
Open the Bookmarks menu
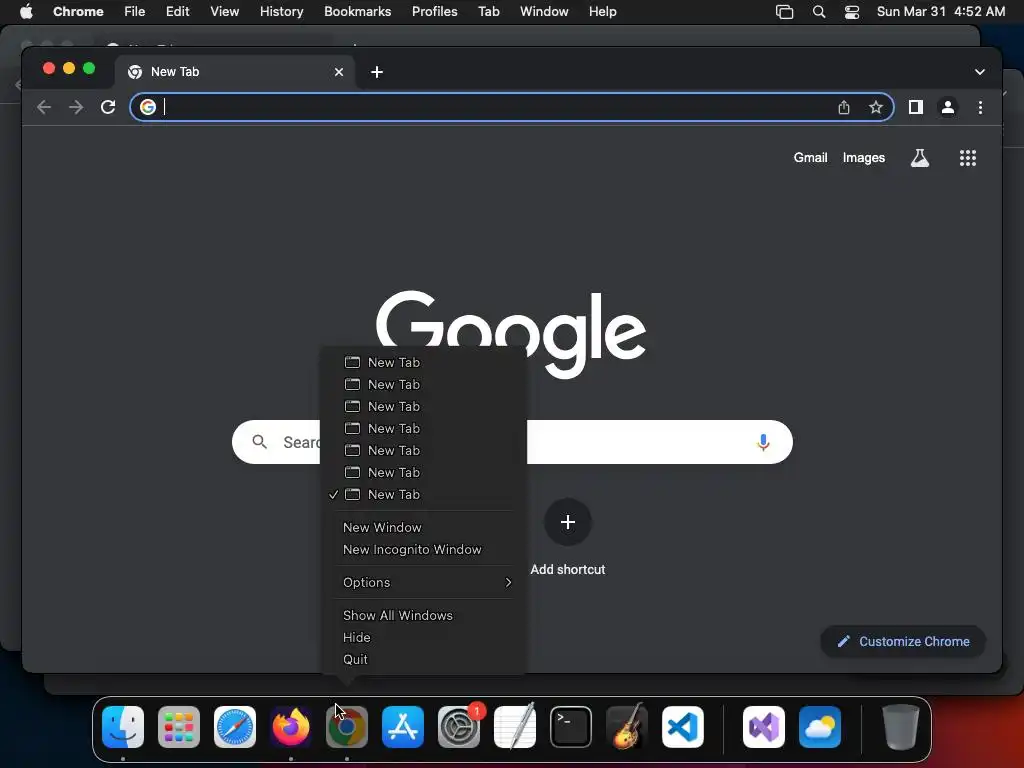pos(357,11)
